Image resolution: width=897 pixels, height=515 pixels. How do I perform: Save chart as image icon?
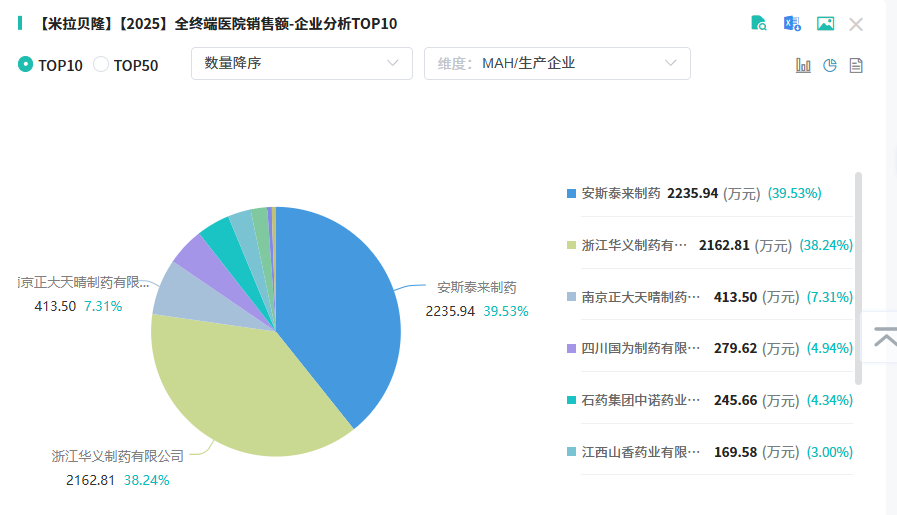tap(825, 24)
